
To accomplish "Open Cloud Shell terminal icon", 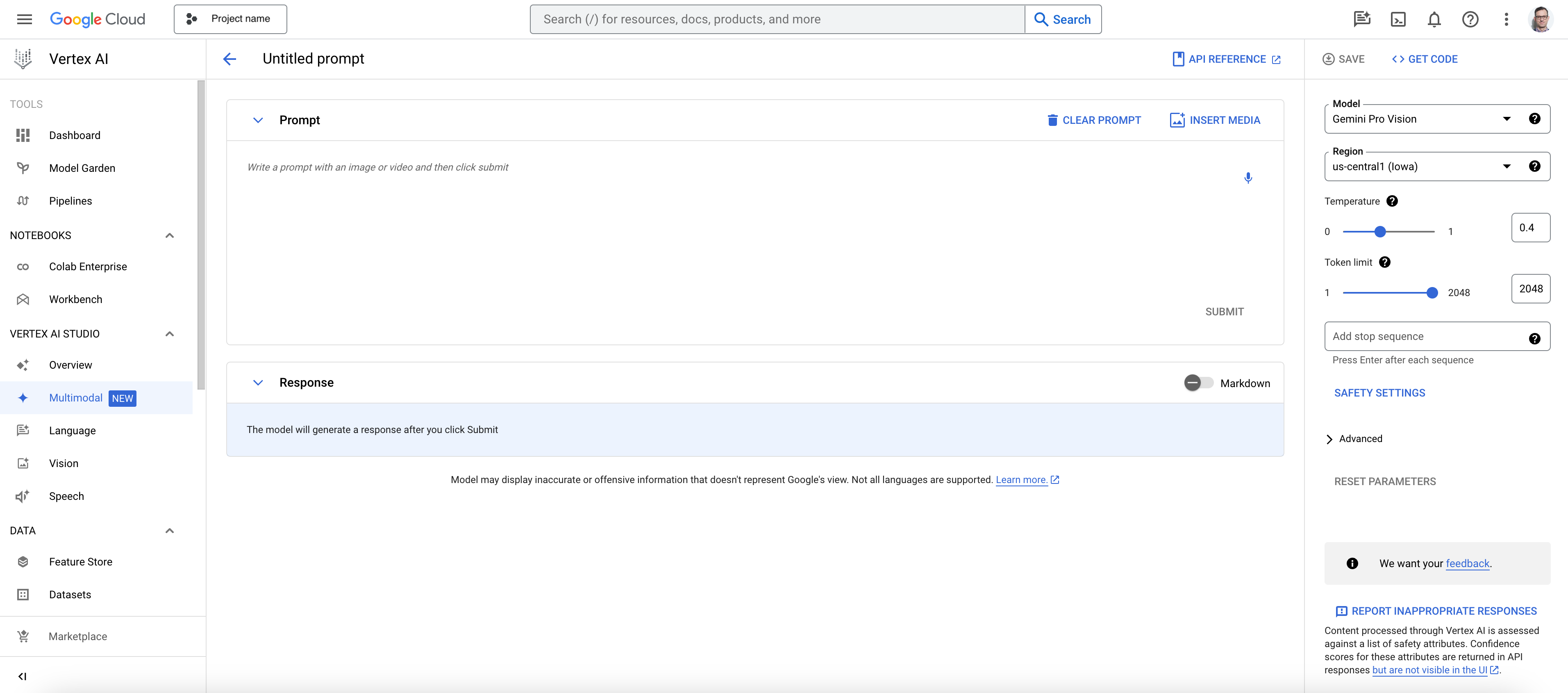I will (x=1398, y=20).
